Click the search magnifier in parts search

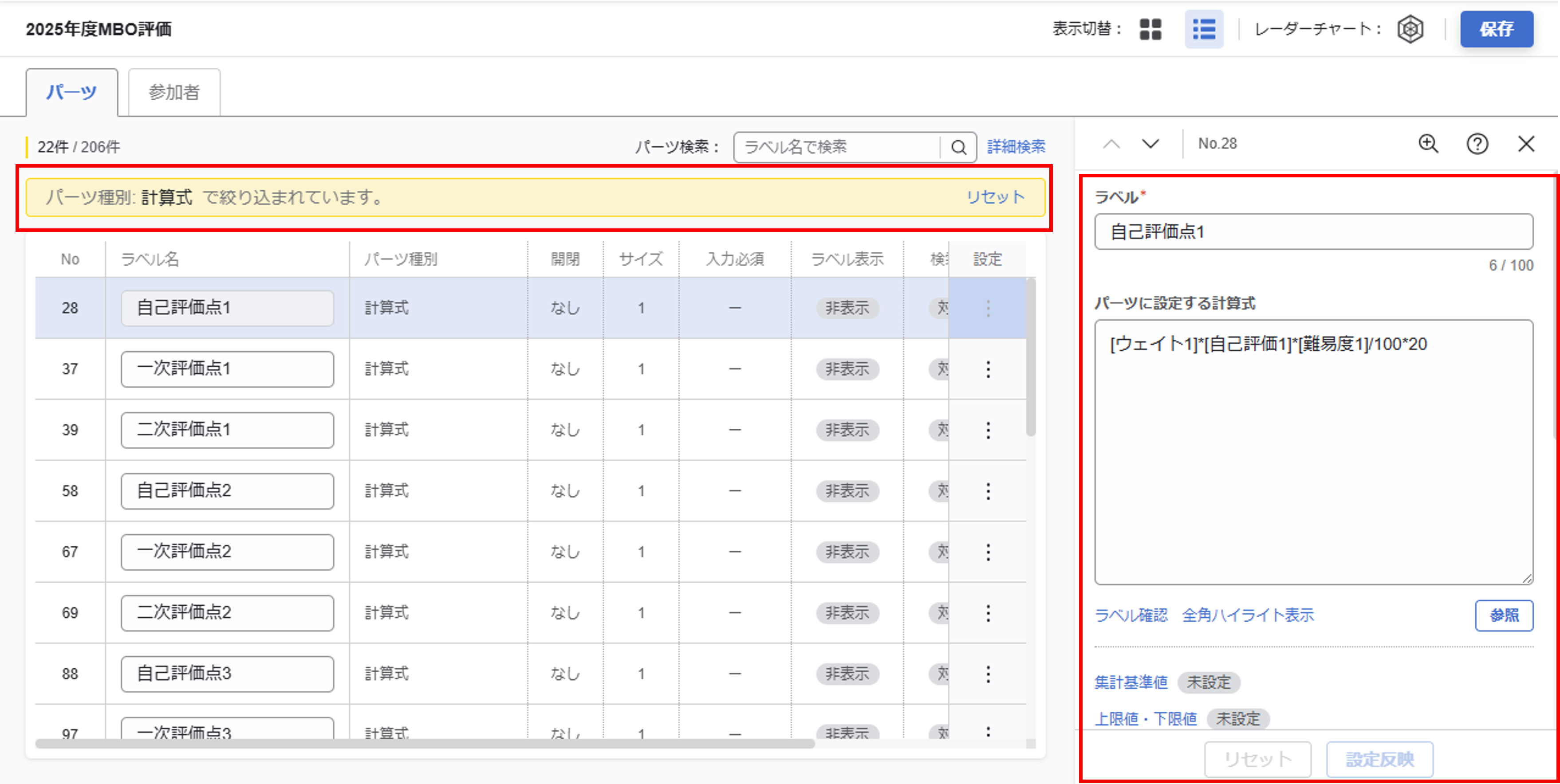tap(958, 147)
